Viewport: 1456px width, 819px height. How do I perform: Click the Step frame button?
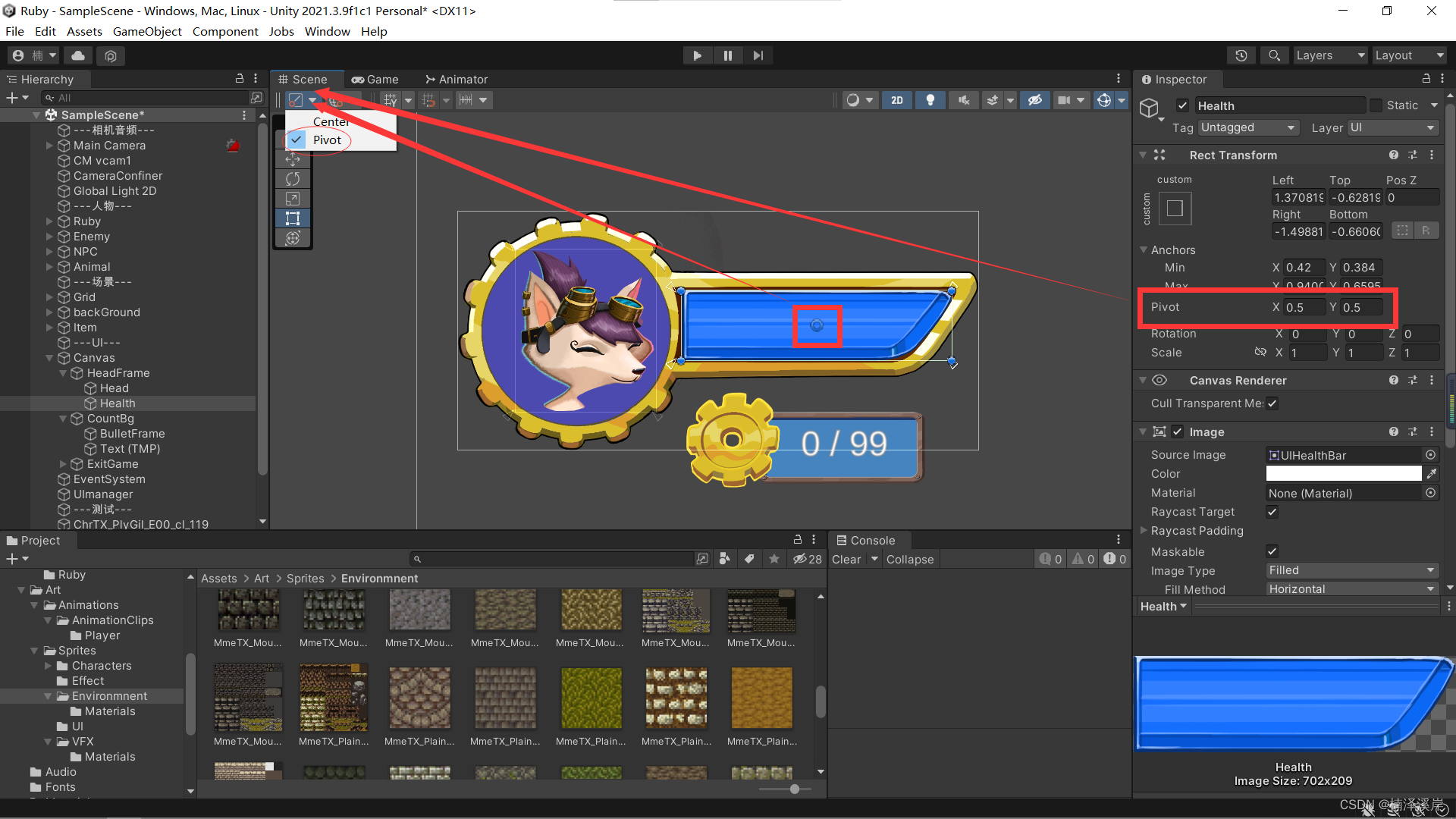(758, 55)
